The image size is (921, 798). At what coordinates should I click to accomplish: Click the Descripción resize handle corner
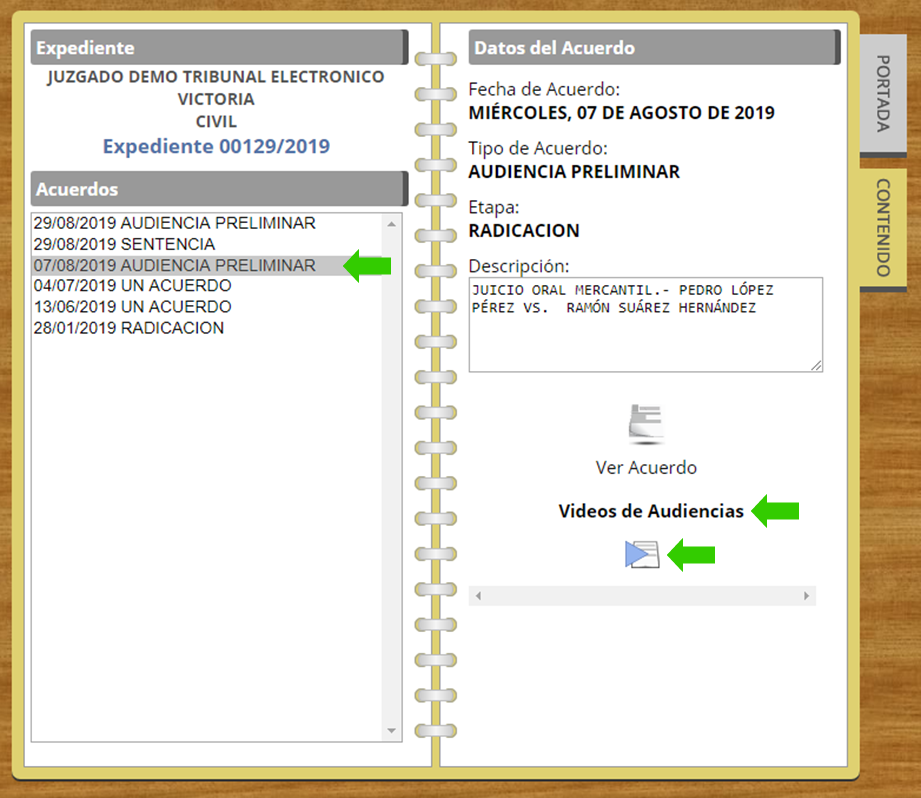(816, 366)
